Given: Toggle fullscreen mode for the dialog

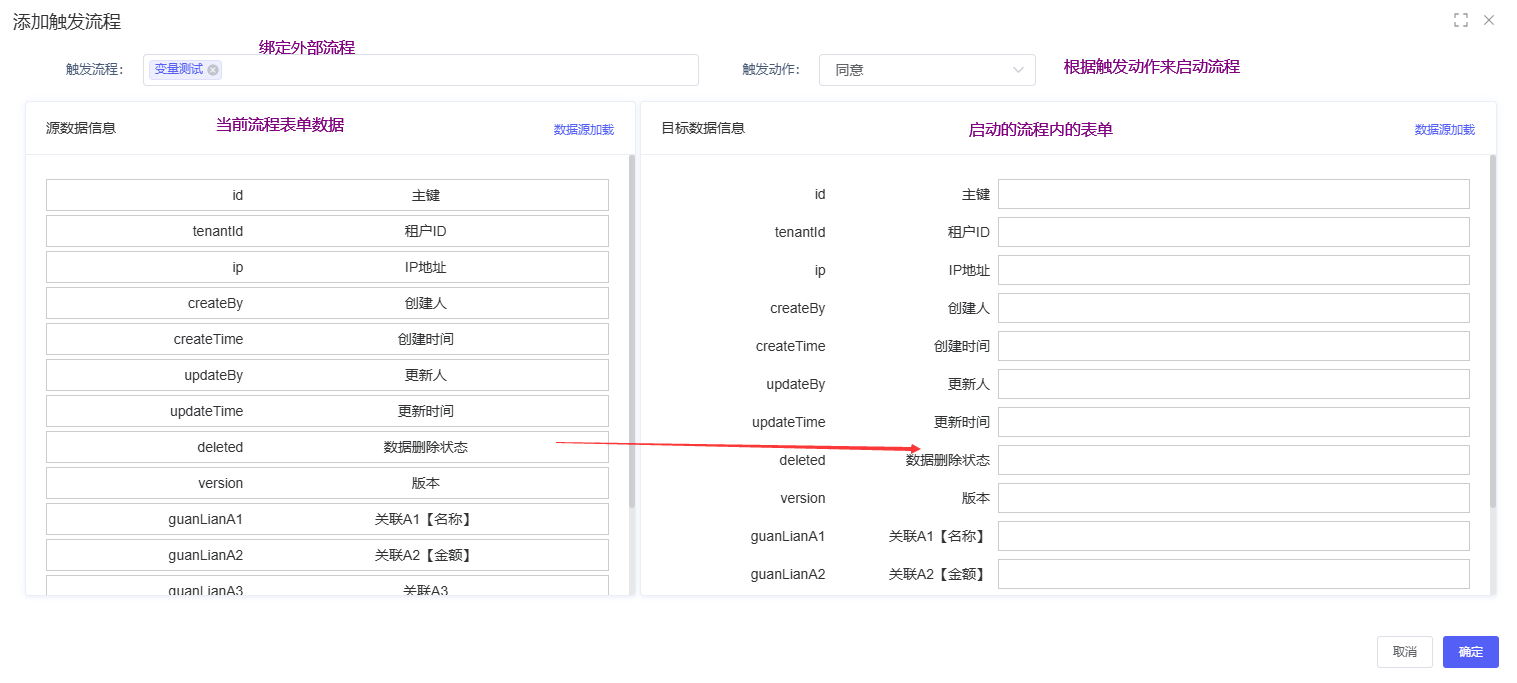Looking at the screenshot, I should tap(1460, 20).
